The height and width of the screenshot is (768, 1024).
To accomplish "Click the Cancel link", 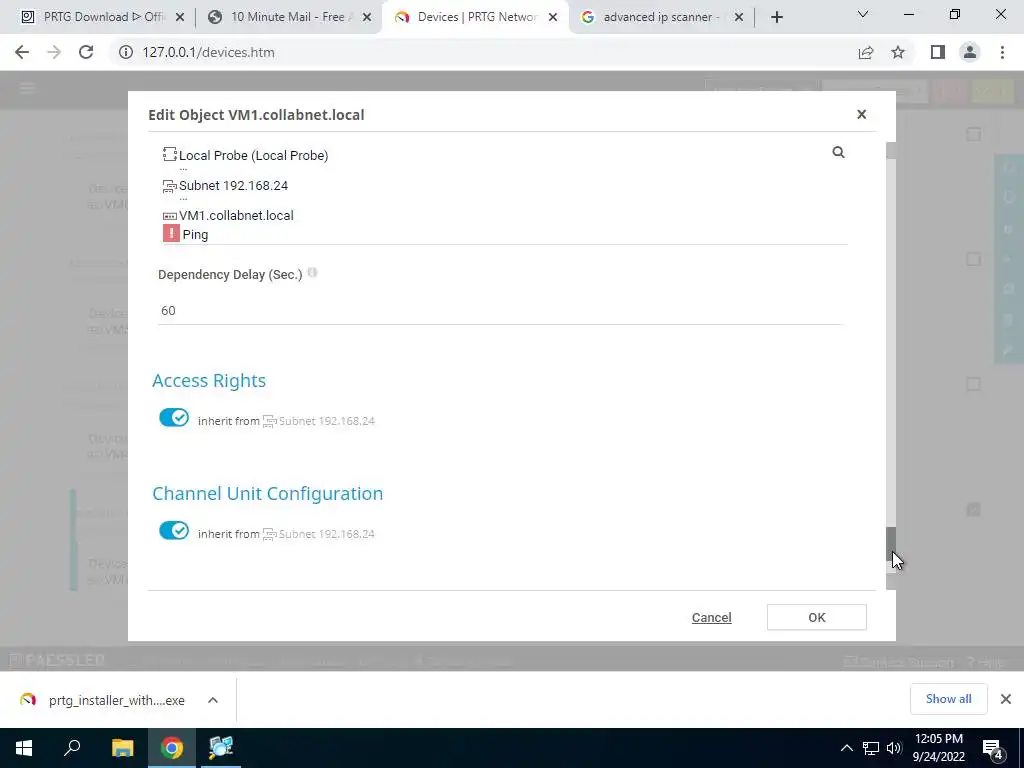I will [711, 618].
